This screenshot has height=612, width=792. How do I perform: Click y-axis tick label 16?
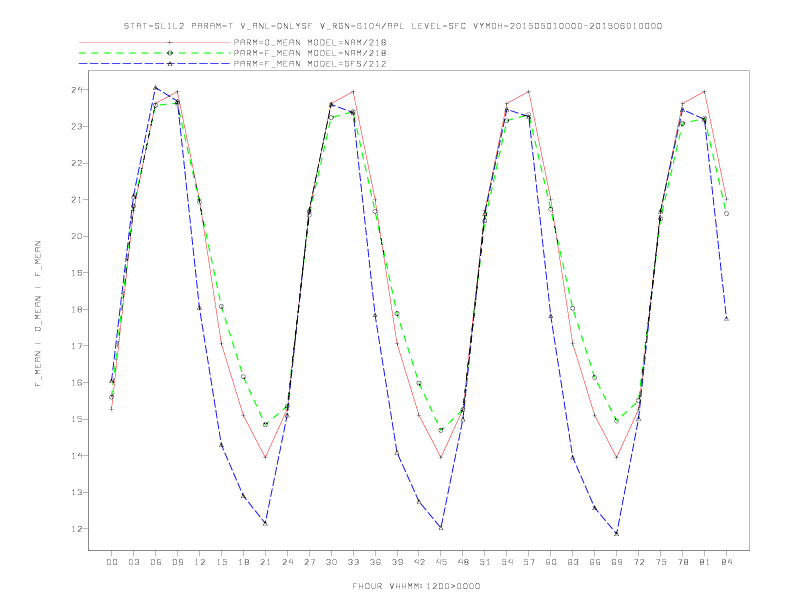tap(77, 383)
